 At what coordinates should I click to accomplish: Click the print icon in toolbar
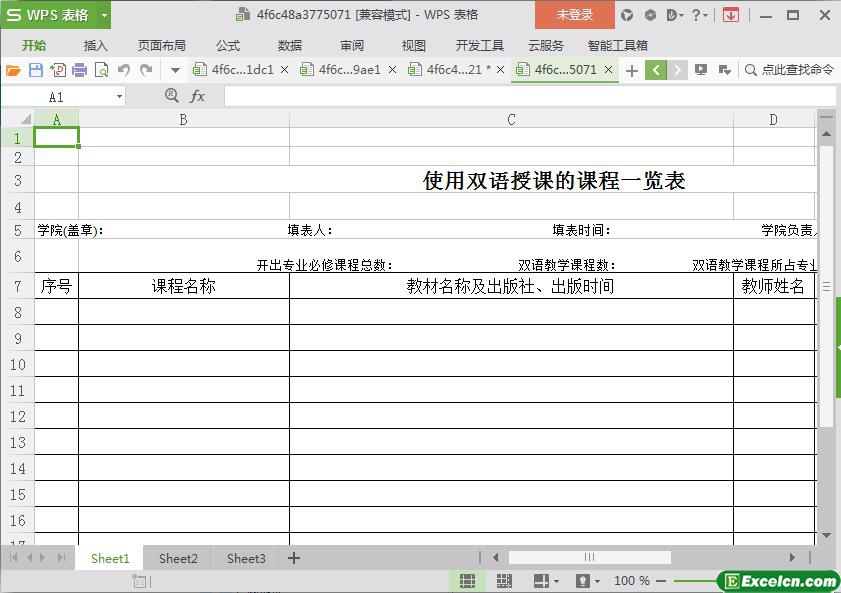pyautogui.click(x=79, y=70)
